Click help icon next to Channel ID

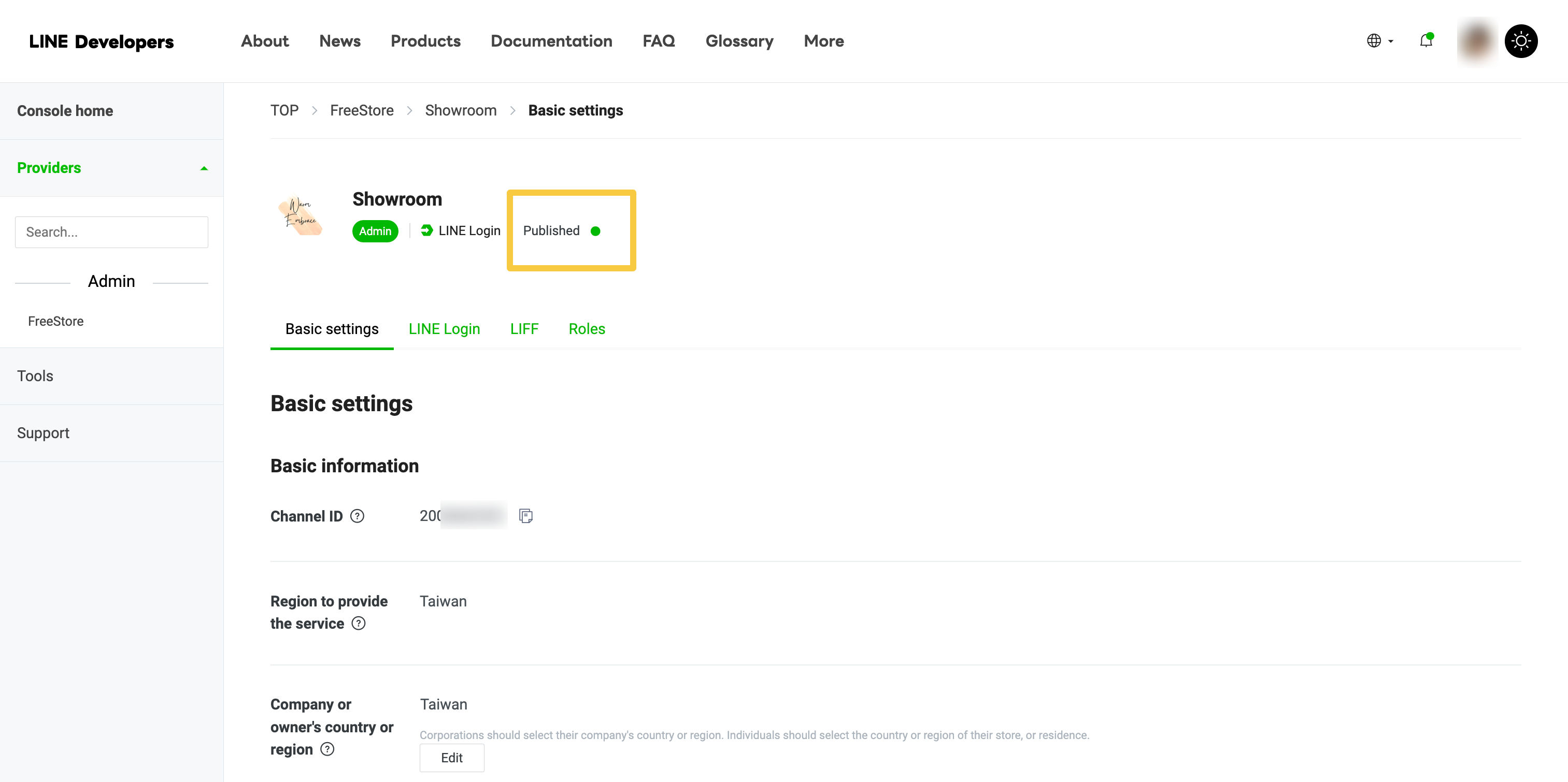pyautogui.click(x=358, y=516)
